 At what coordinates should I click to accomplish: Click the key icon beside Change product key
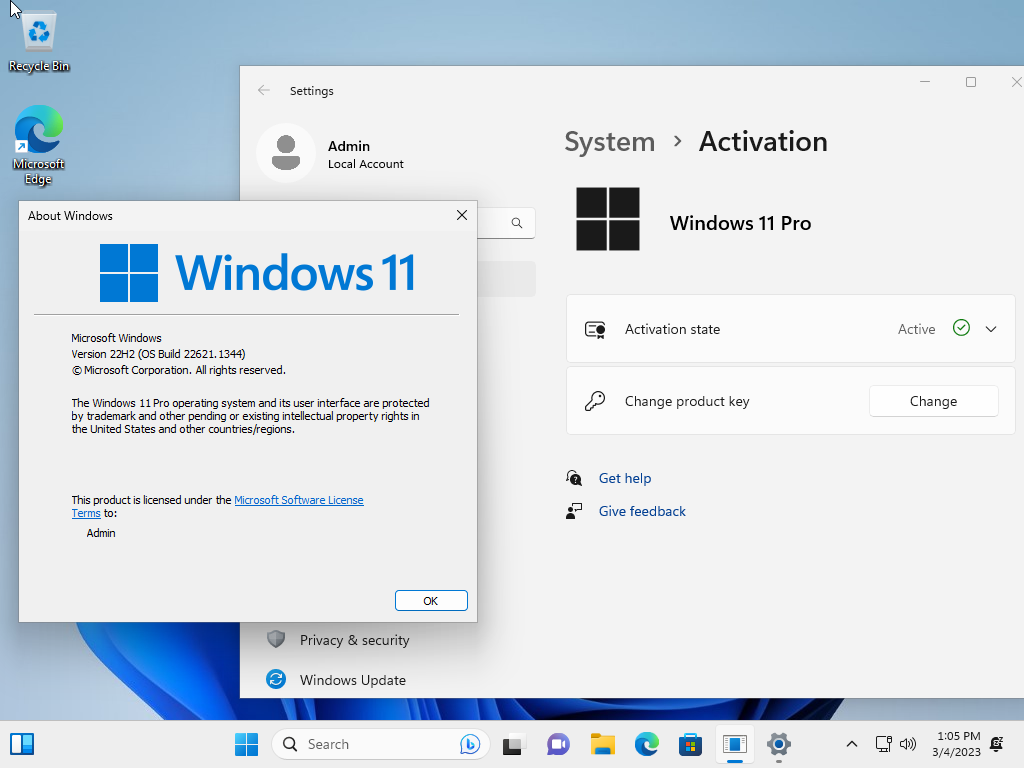point(595,401)
